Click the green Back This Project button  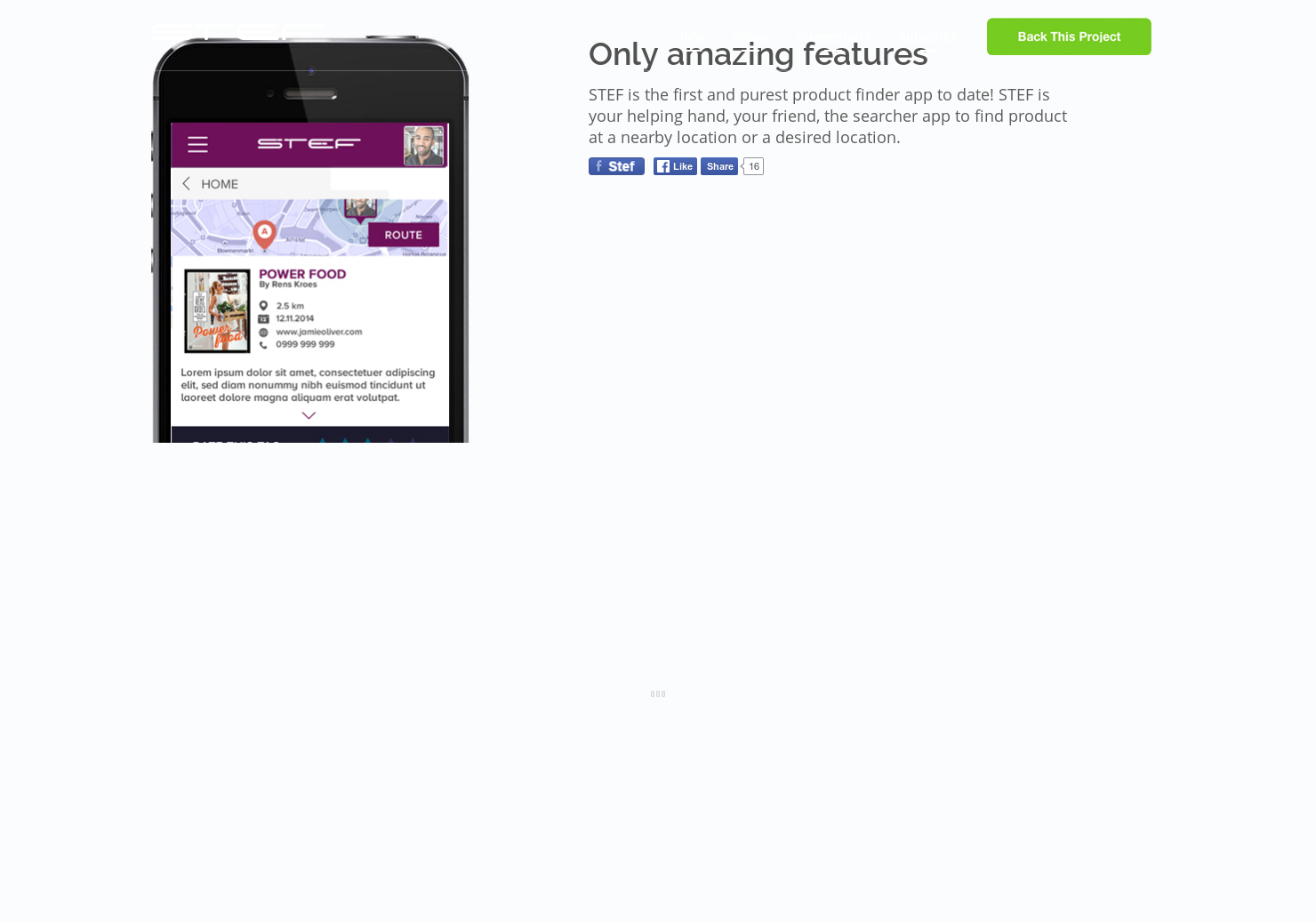point(1069,36)
